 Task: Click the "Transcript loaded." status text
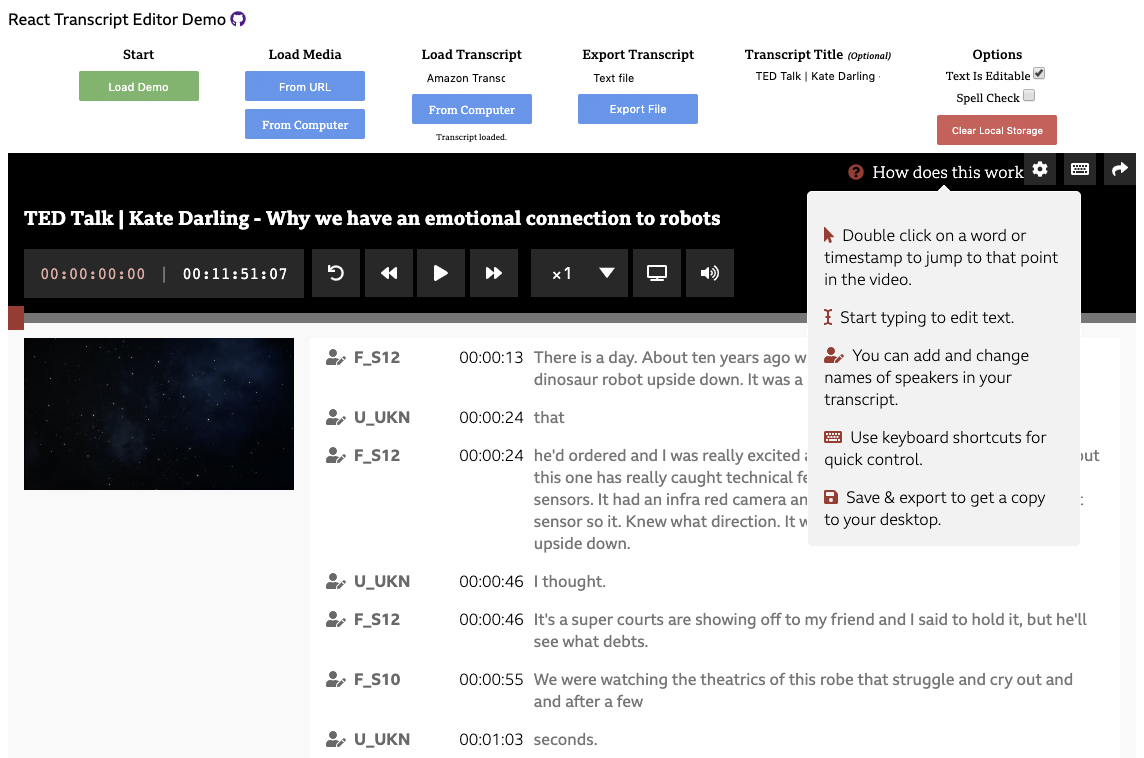(x=471, y=137)
